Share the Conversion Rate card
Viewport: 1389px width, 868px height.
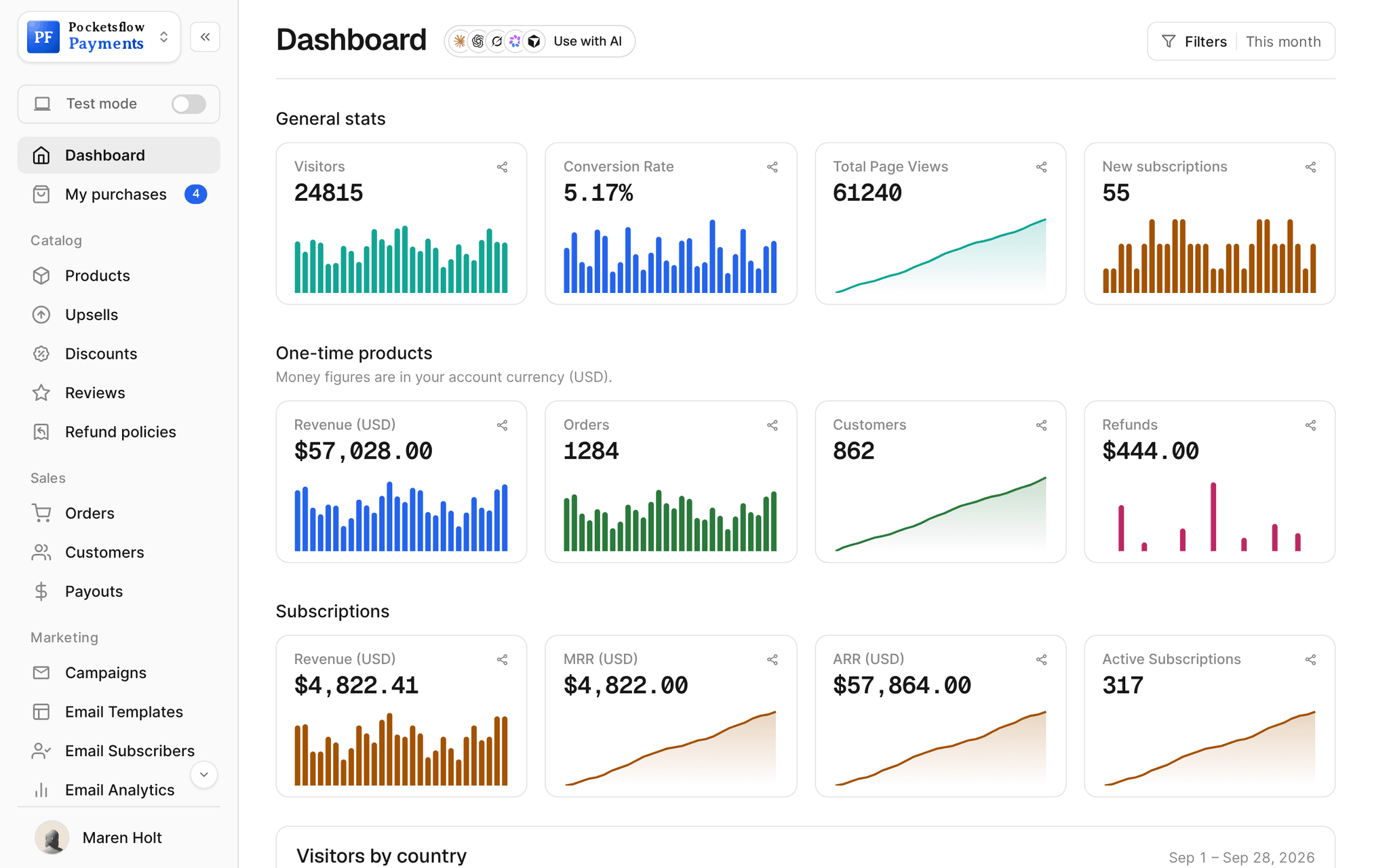click(x=772, y=167)
